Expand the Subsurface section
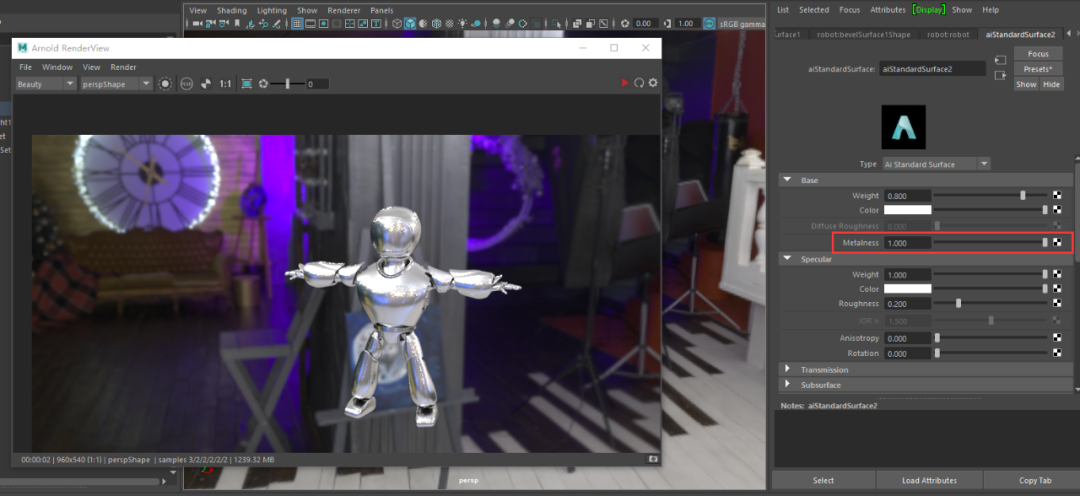This screenshot has width=1080, height=496. pyautogui.click(x=788, y=384)
